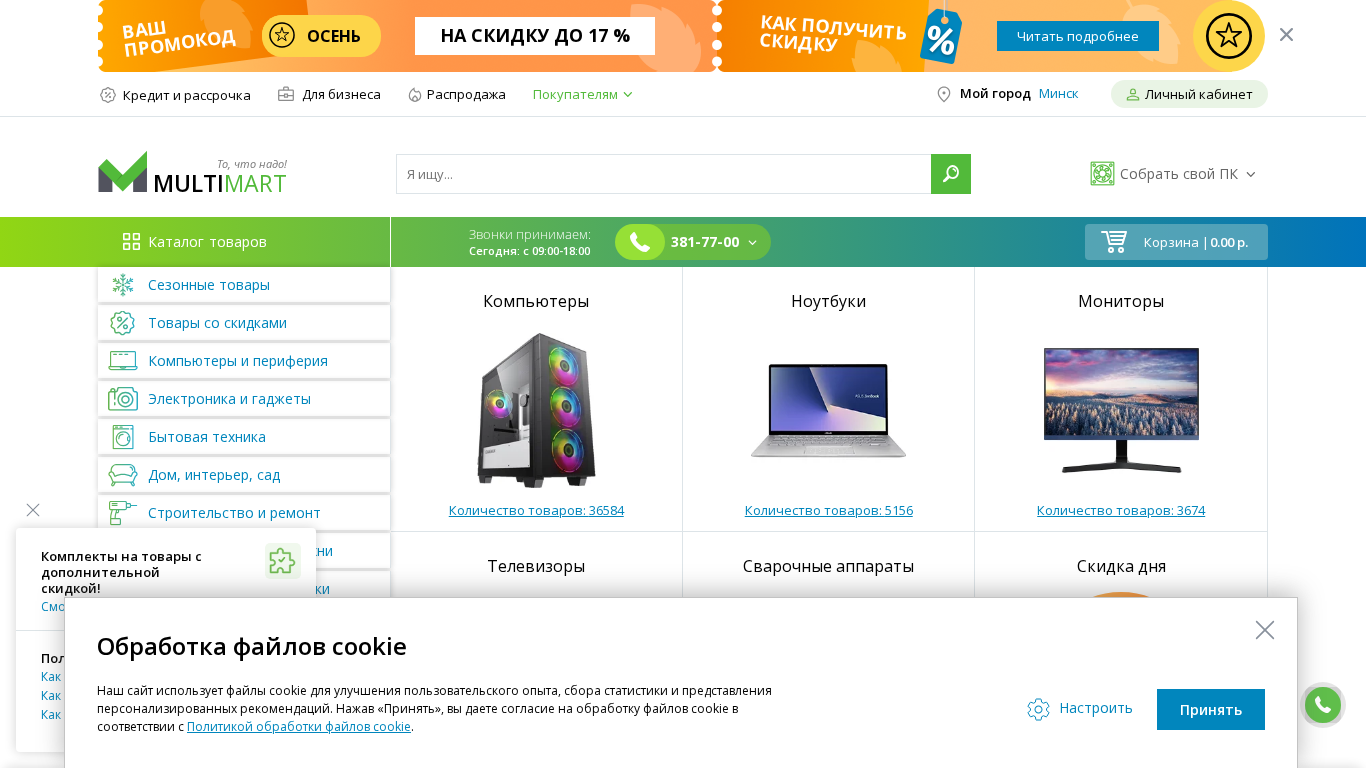Click the puzzle piece icon in promo popup
Screen dimensions: 1366x768
point(283,561)
